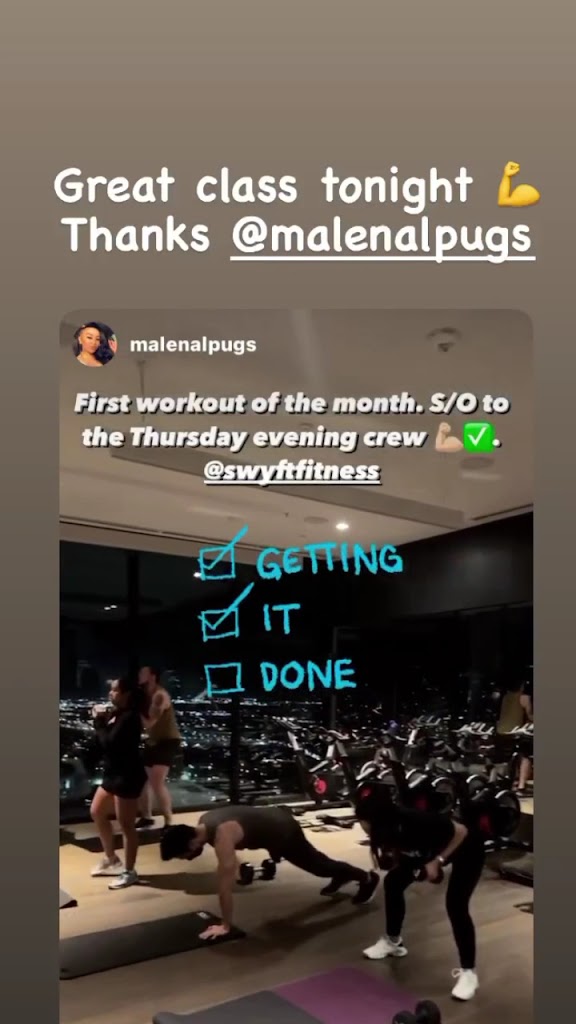
Task: Tap the blue handwritten GETTING text
Action: tap(328, 560)
